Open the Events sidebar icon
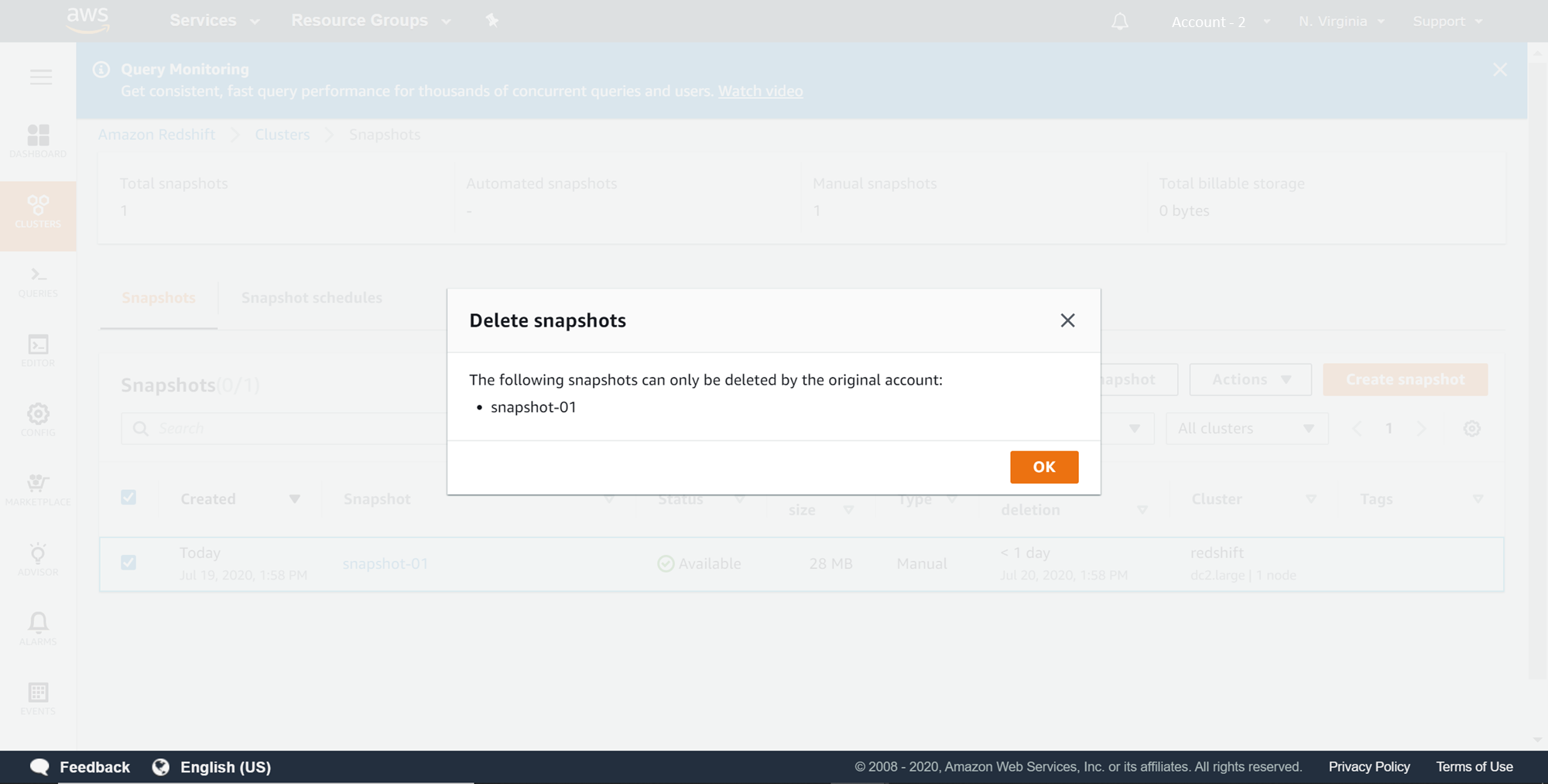This screenshot has width=1548, height=784. point(38,698)
